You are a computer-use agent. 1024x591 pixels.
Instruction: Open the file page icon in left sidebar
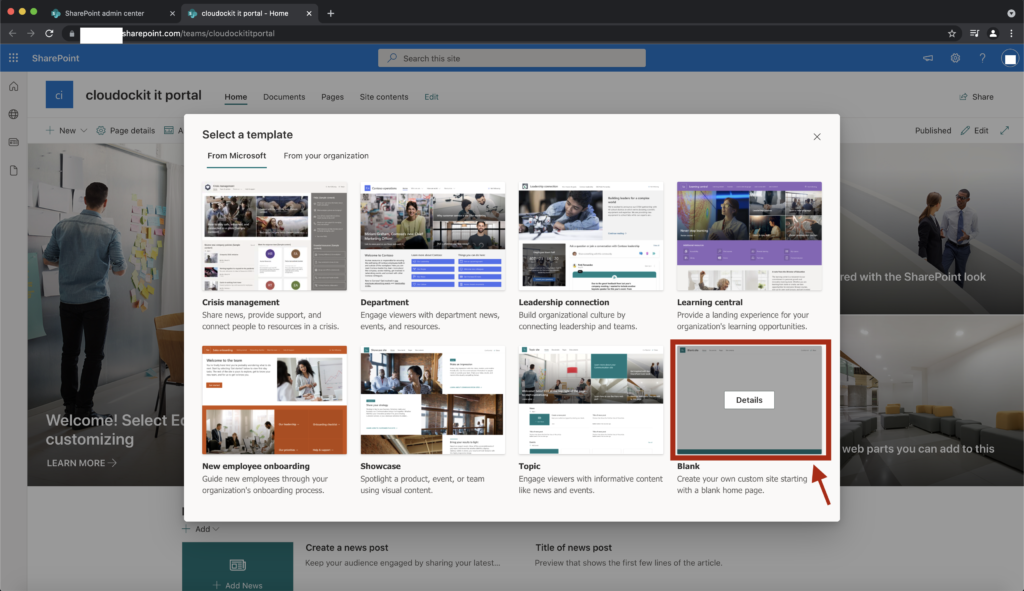(x=14, y=170)
